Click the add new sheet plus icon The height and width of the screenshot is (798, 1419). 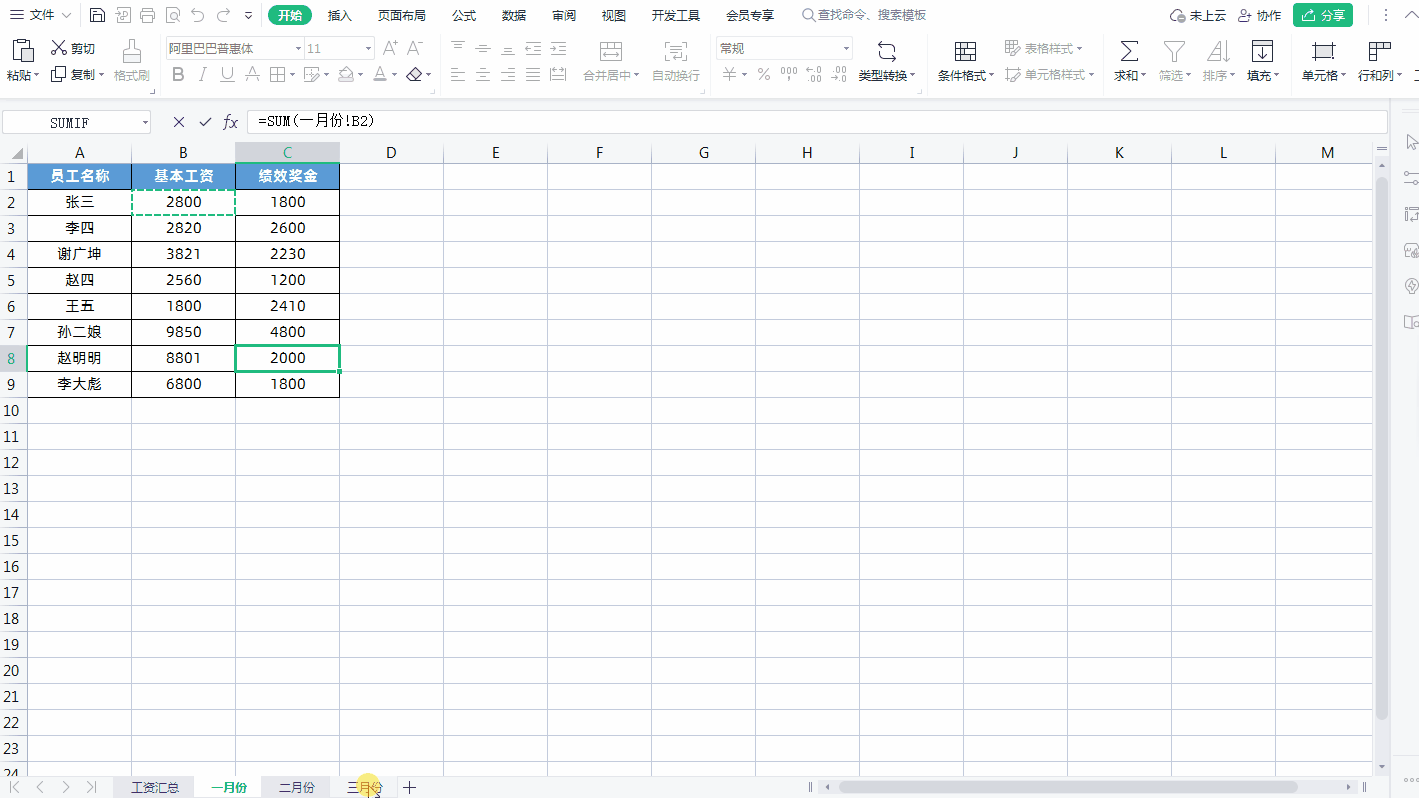(409, 788)
